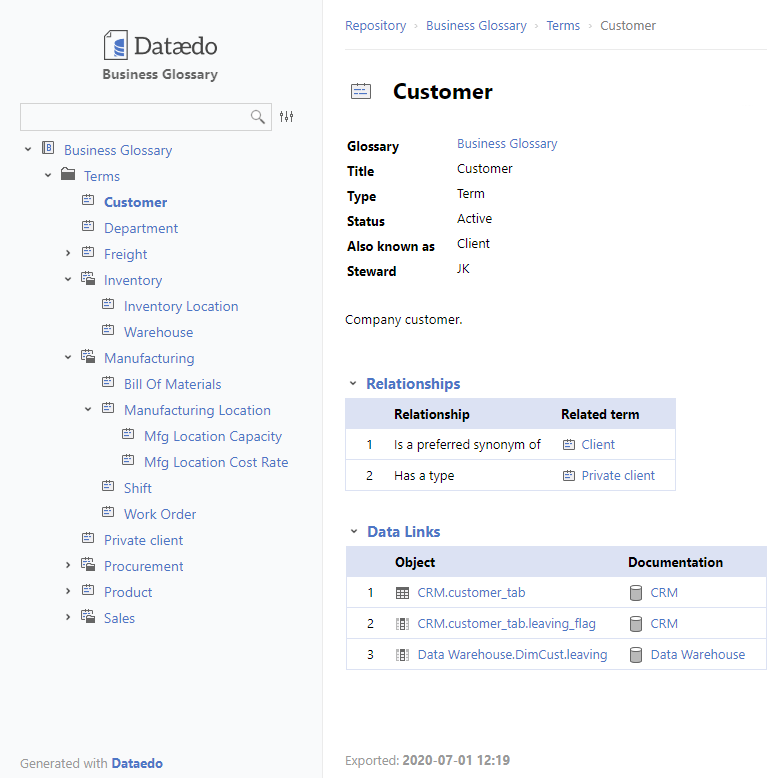767x778 pixels.
Task: Select Mfg Location Cost Rate term
Action: [216, 462]
